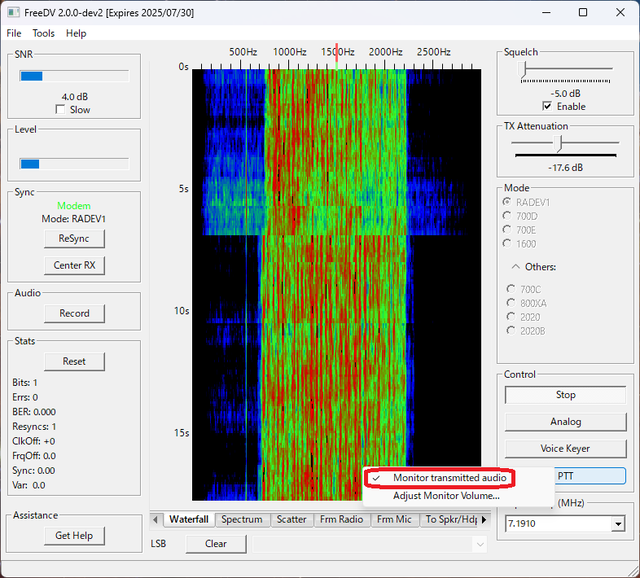This screenshot has height=578, width=640.
Task: Open the dropdown next to Clear button
Action: coord(479,544)
